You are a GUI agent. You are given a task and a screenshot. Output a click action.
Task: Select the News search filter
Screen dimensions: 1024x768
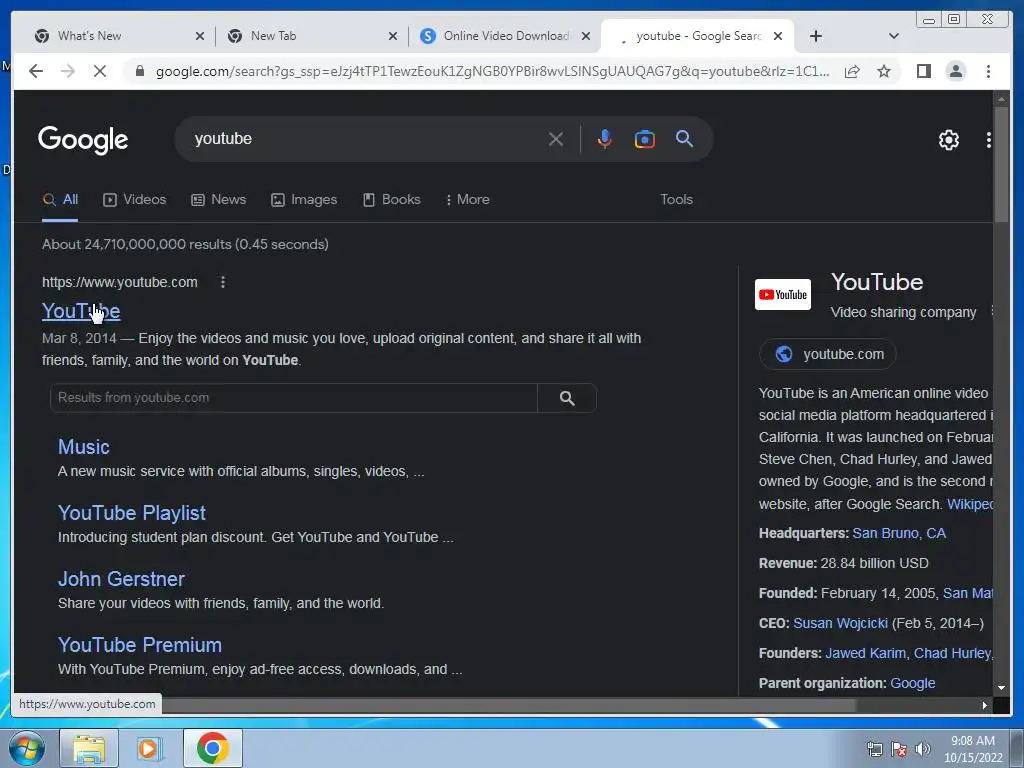(x=218, y=200)
